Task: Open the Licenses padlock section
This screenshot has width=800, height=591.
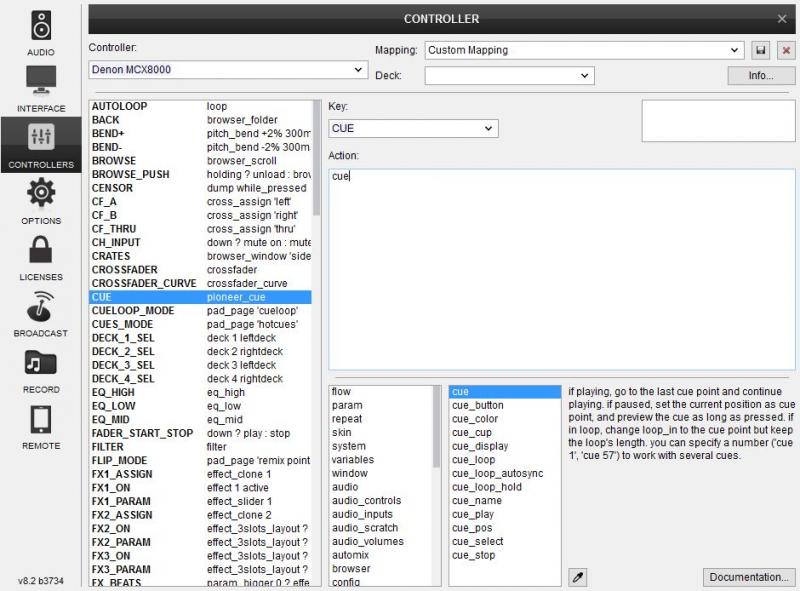Action: click(41, 258)
